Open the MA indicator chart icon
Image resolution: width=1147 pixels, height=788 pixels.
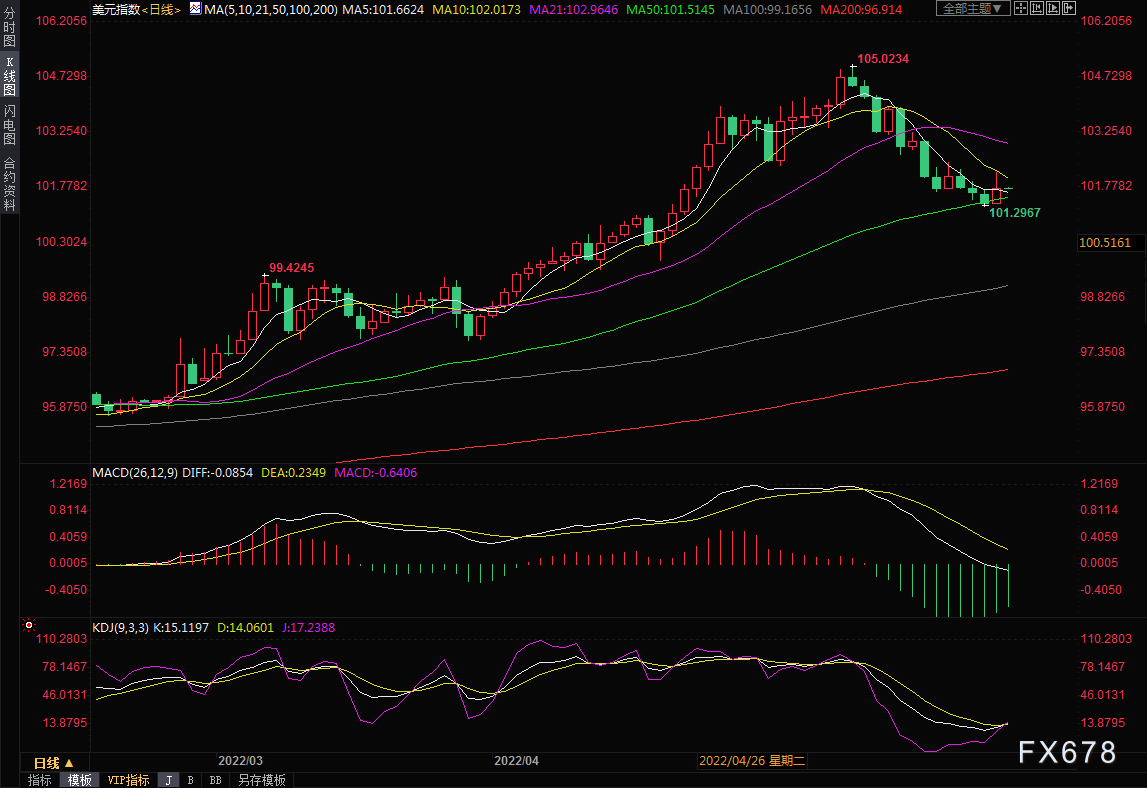[195, 9]
